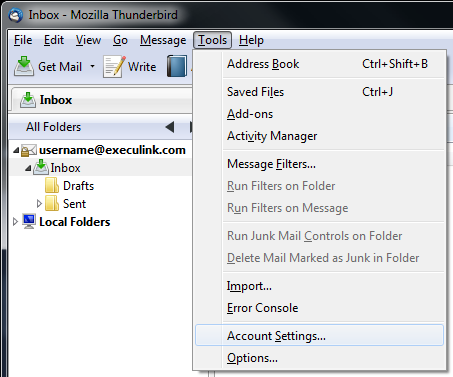The image size is (453, 377).
Task: Click the Local Folders computer icon
Action: click(29, 222)
